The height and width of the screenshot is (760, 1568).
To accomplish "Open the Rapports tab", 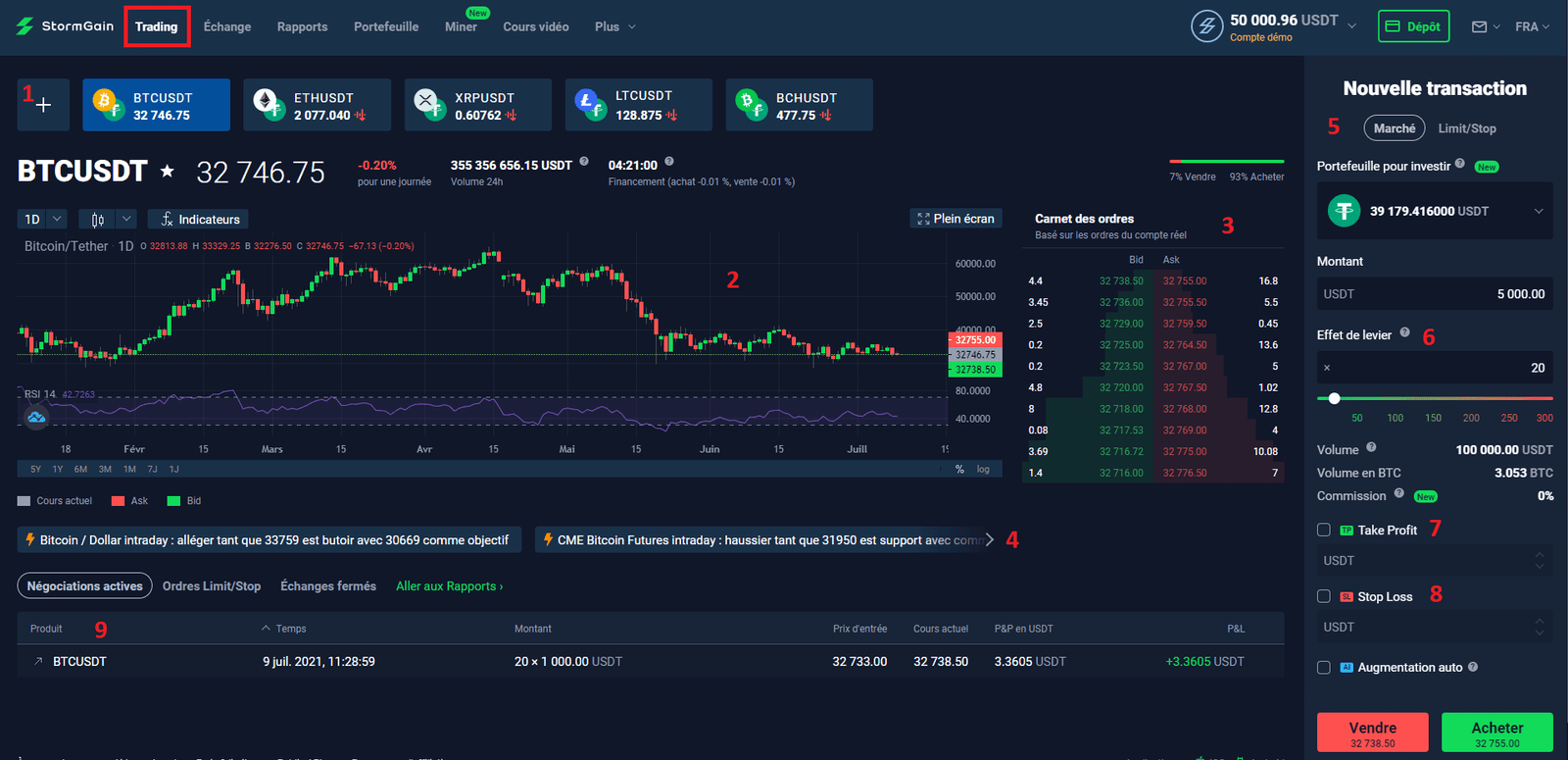I will pos(302,26).
